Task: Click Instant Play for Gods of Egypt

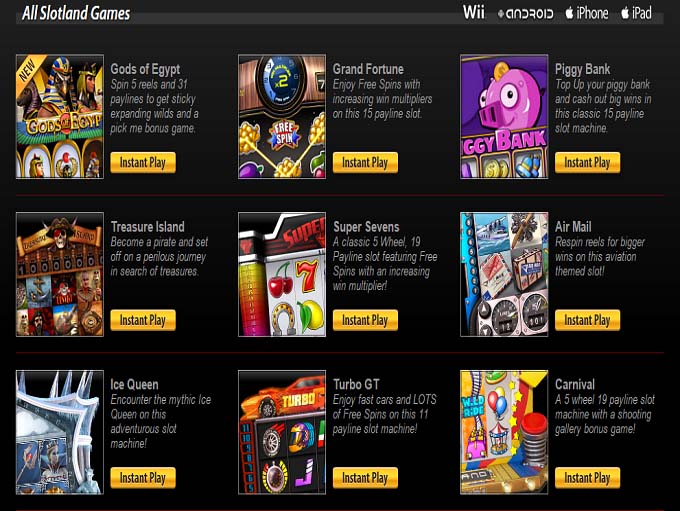Action: [x=143, y=163]
